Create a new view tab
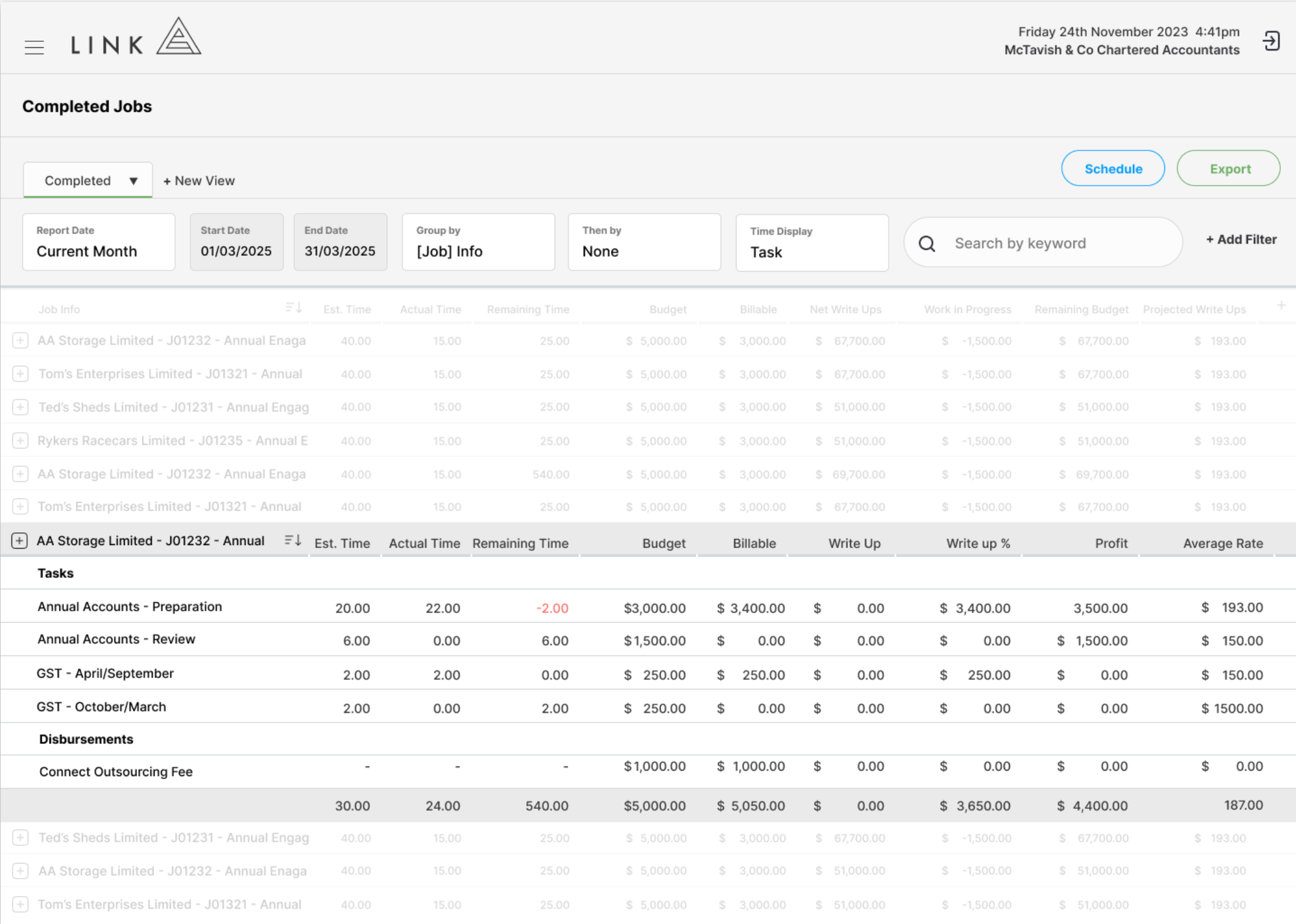The height and width of the screenshot is (924, 1296). pyautogui.click(x=199, y=181)
